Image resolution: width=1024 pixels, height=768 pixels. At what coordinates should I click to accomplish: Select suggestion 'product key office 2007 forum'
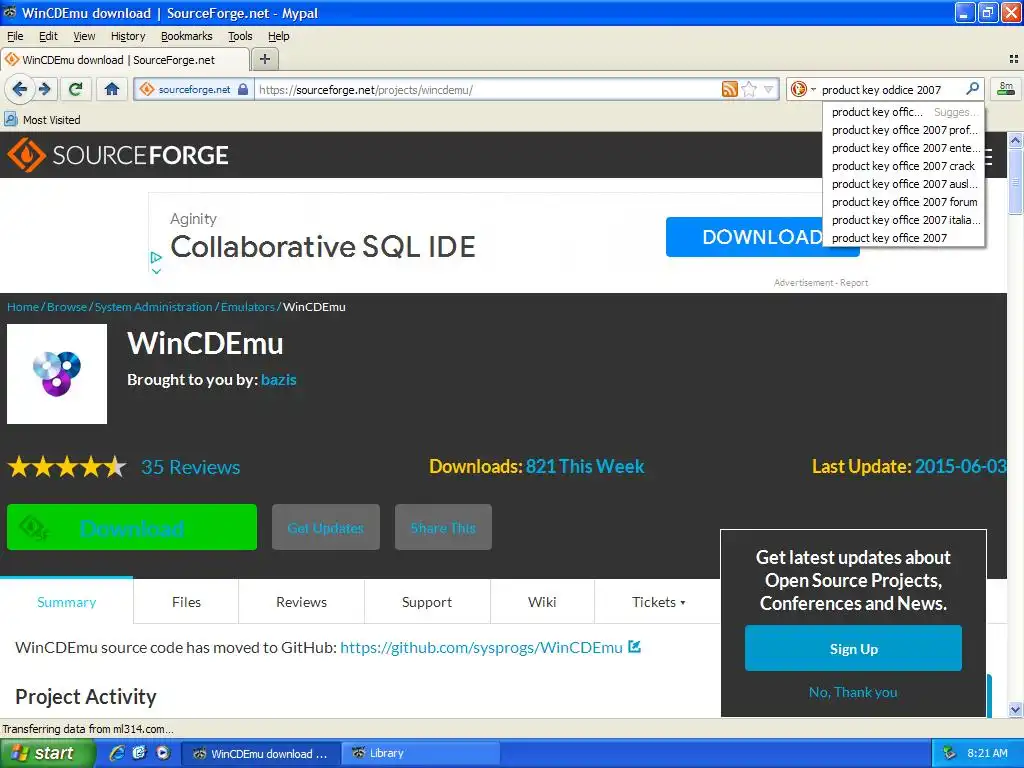coord(903,202)
